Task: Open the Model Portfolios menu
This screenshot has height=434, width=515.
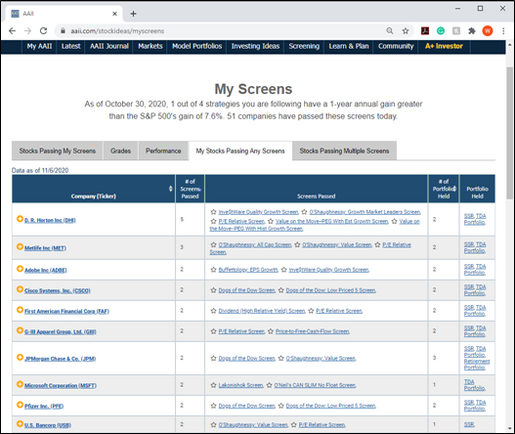Action: click(x=197, y=46)
